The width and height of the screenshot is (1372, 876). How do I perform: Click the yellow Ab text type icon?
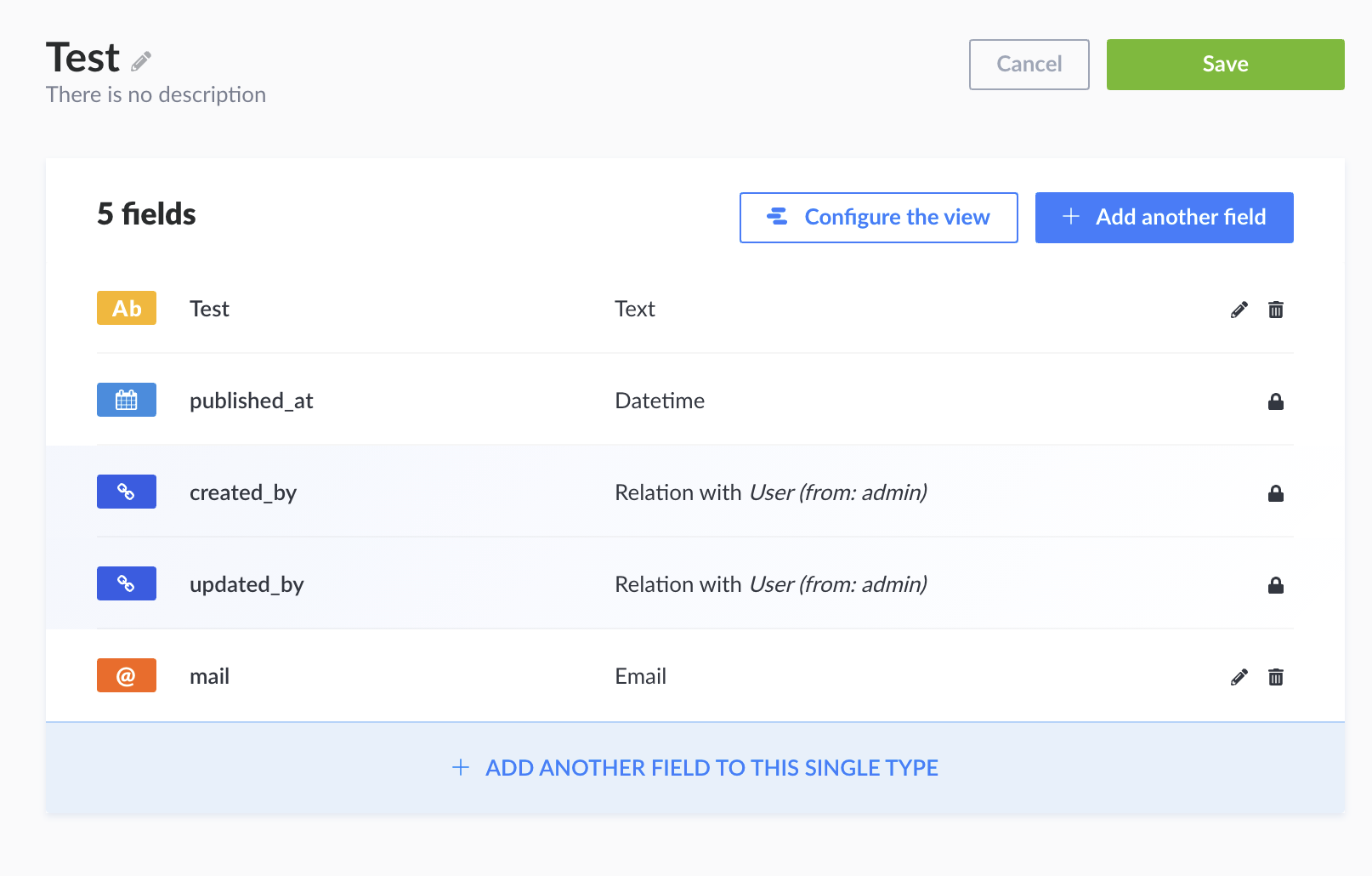(x=127, y=308)
